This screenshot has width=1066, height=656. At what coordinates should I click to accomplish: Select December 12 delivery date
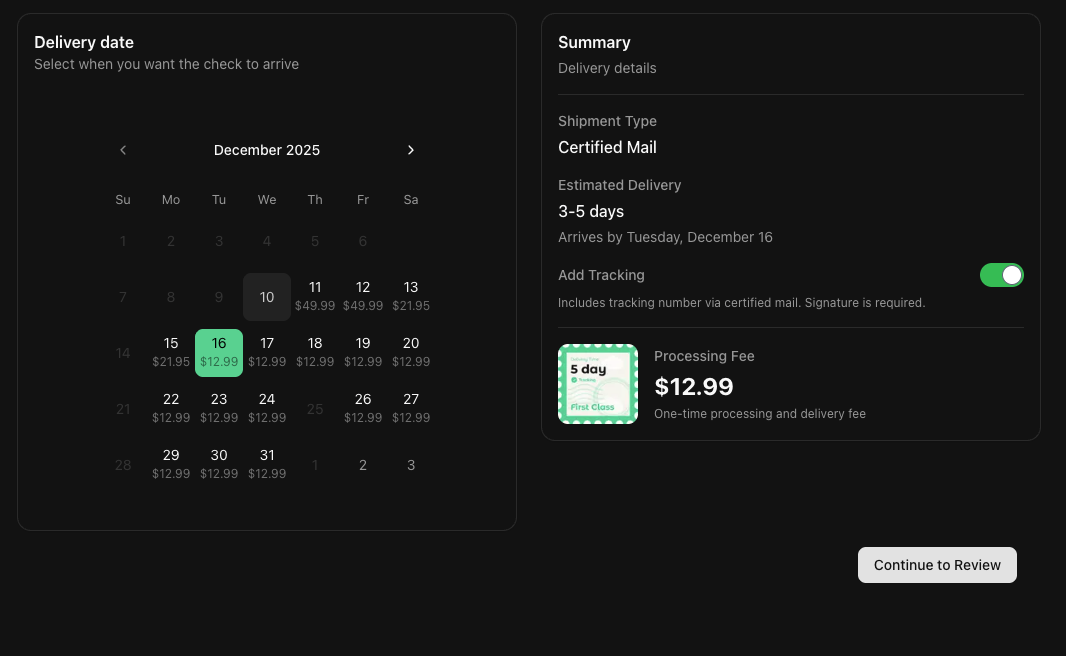(363, 296)
